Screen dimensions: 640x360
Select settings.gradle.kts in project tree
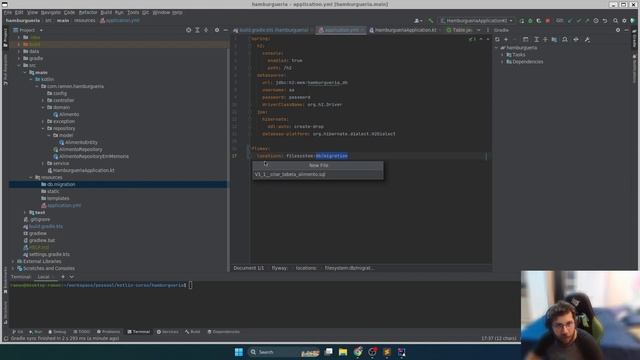[49, 254]
